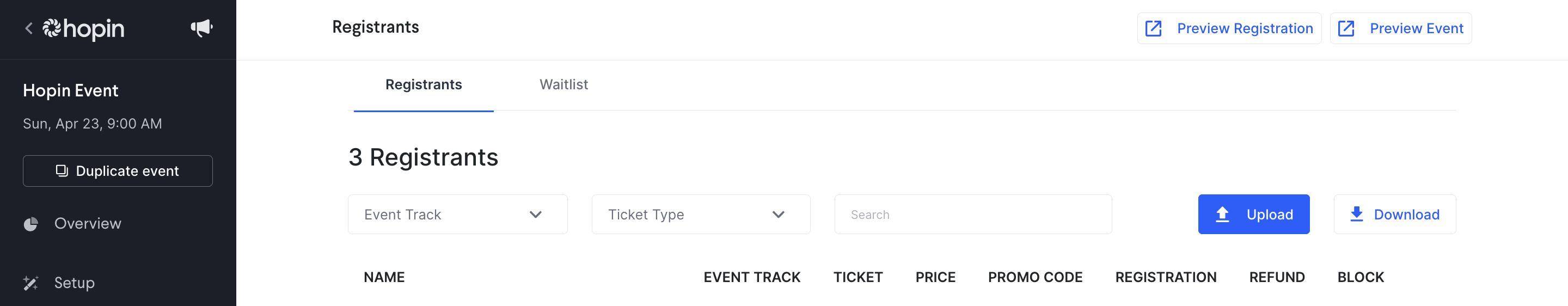Click the copy icon in Duplicate event

[62, 171]
